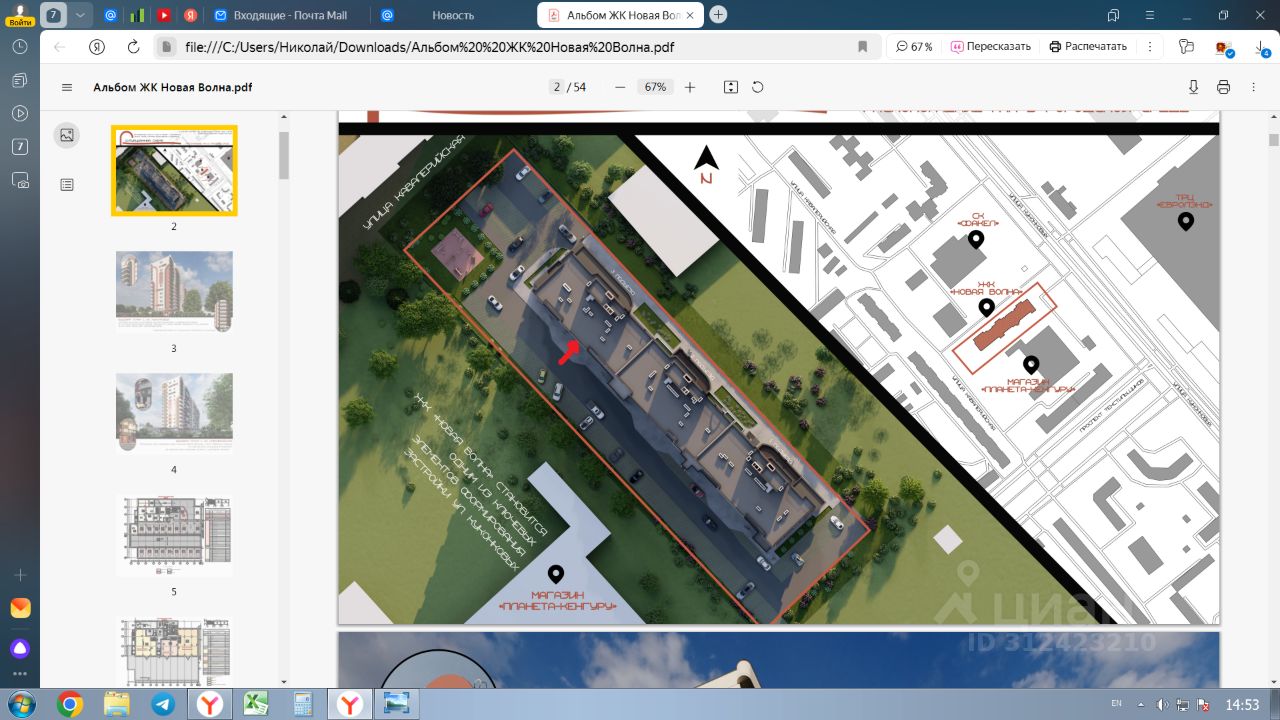Print PDF using viewer printer icon
Screen dimensions: 1280x720
tap(1223, 87)
